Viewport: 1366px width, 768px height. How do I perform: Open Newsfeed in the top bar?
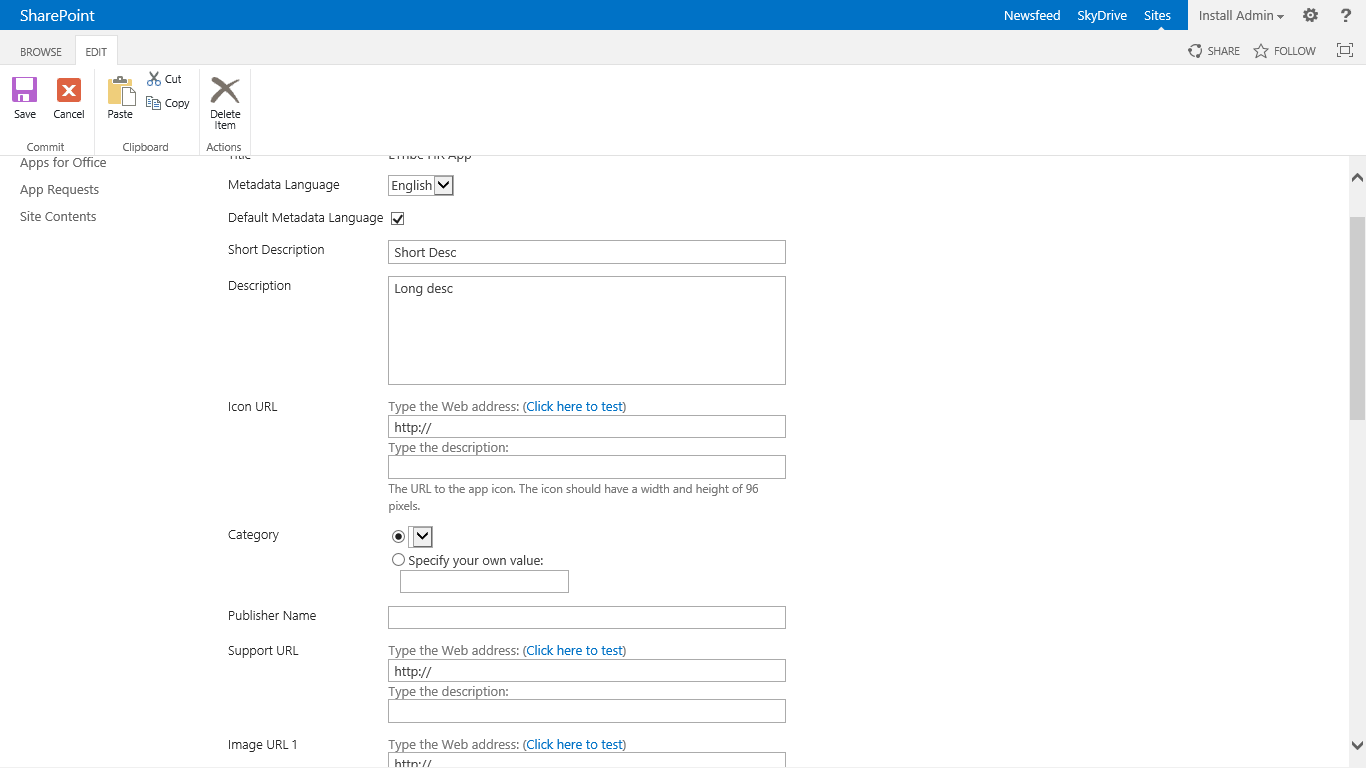click(1032, 15)
